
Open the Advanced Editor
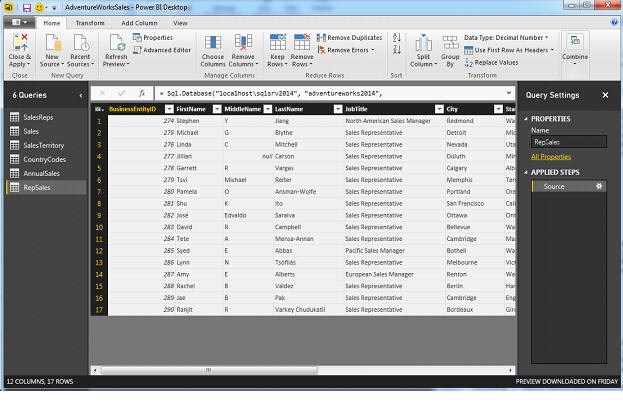(x=162, y=50)
